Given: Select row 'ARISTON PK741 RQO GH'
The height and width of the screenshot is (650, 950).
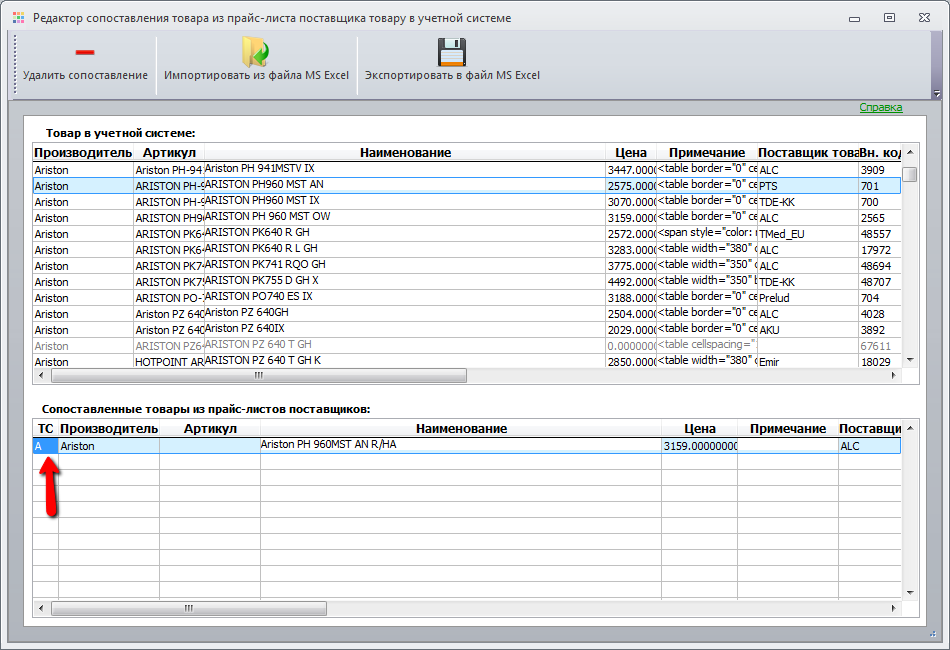Looking at the screenshot, I should (467, 266).
